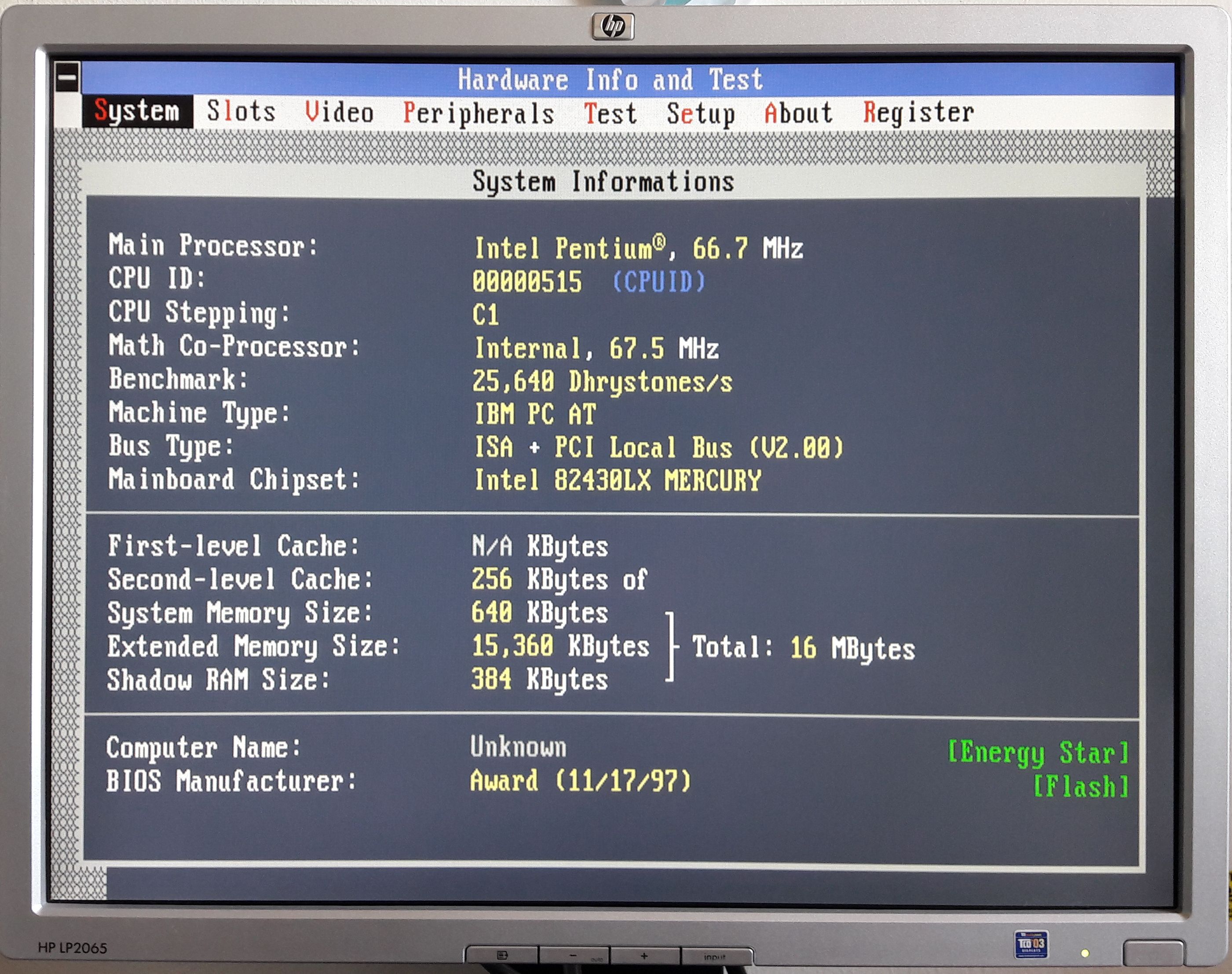This screenshot has width=1232, height=974.
Task: Click the System Memory Size label
Action: (x=240, y=614)
